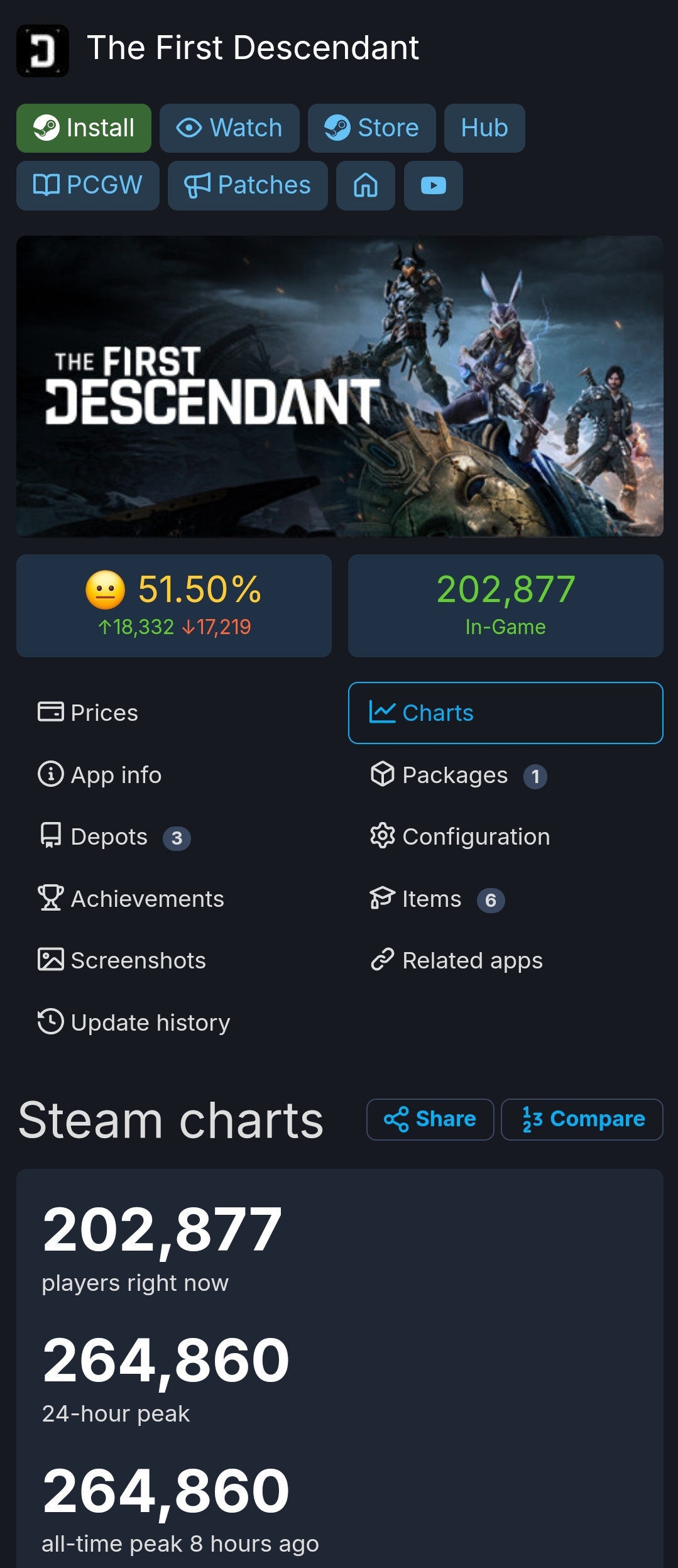This screenshot has width=678, height=1568.
Task: Go to the community Hub
Action: coord(484,128)
